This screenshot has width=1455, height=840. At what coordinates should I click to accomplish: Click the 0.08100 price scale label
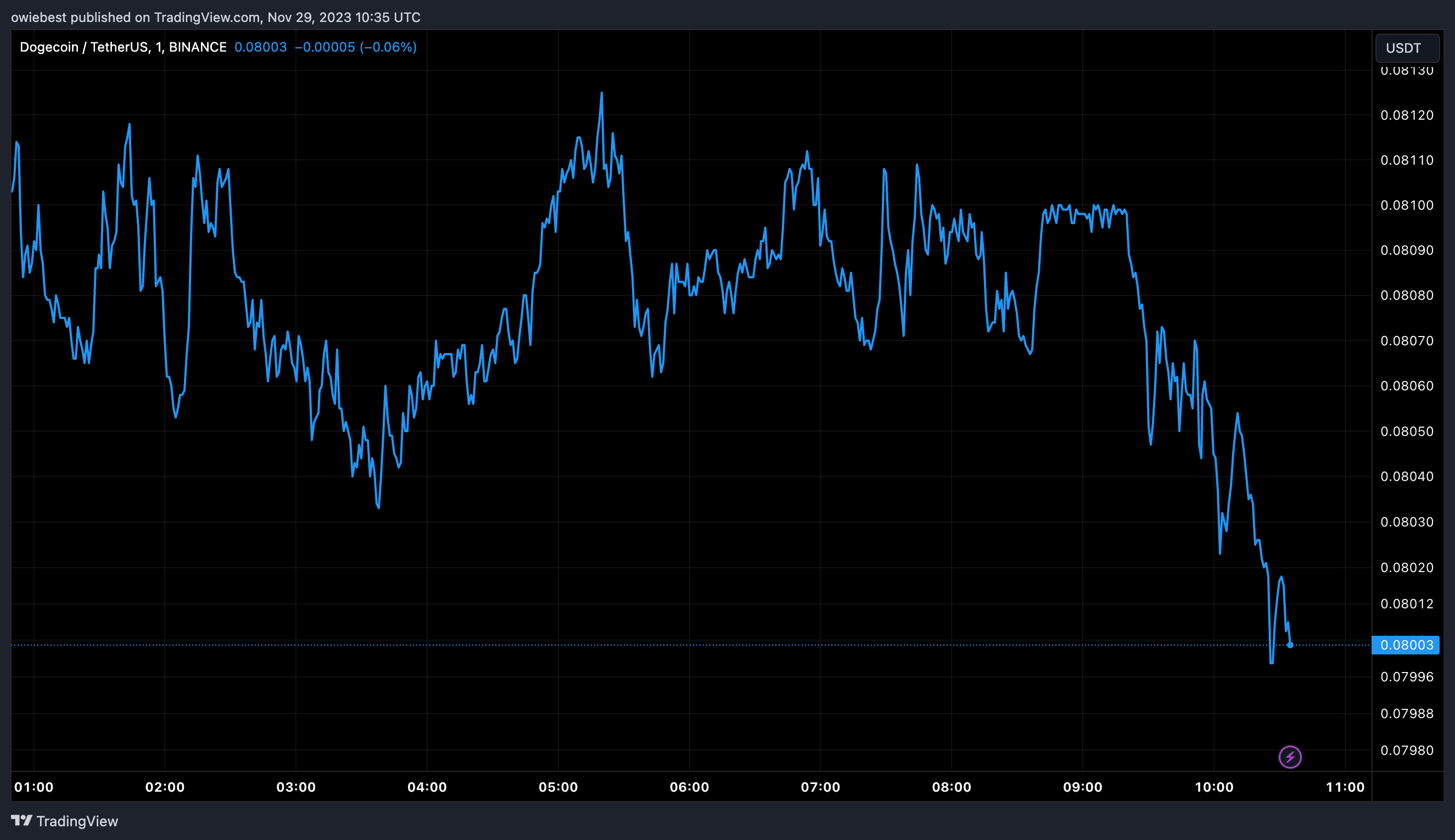click(x=1406, y=205)
